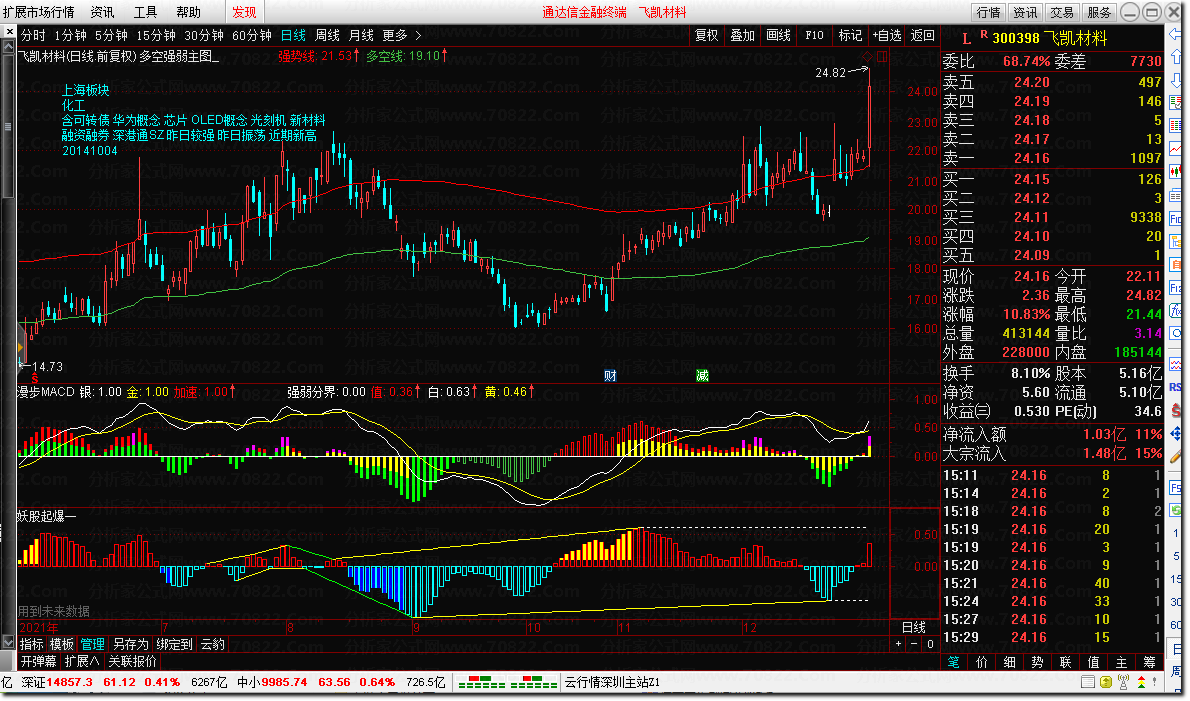Viewport: 1190px width, 701px height.
Task: Click the 行情 top-right button
Action: tap(988, 12)
